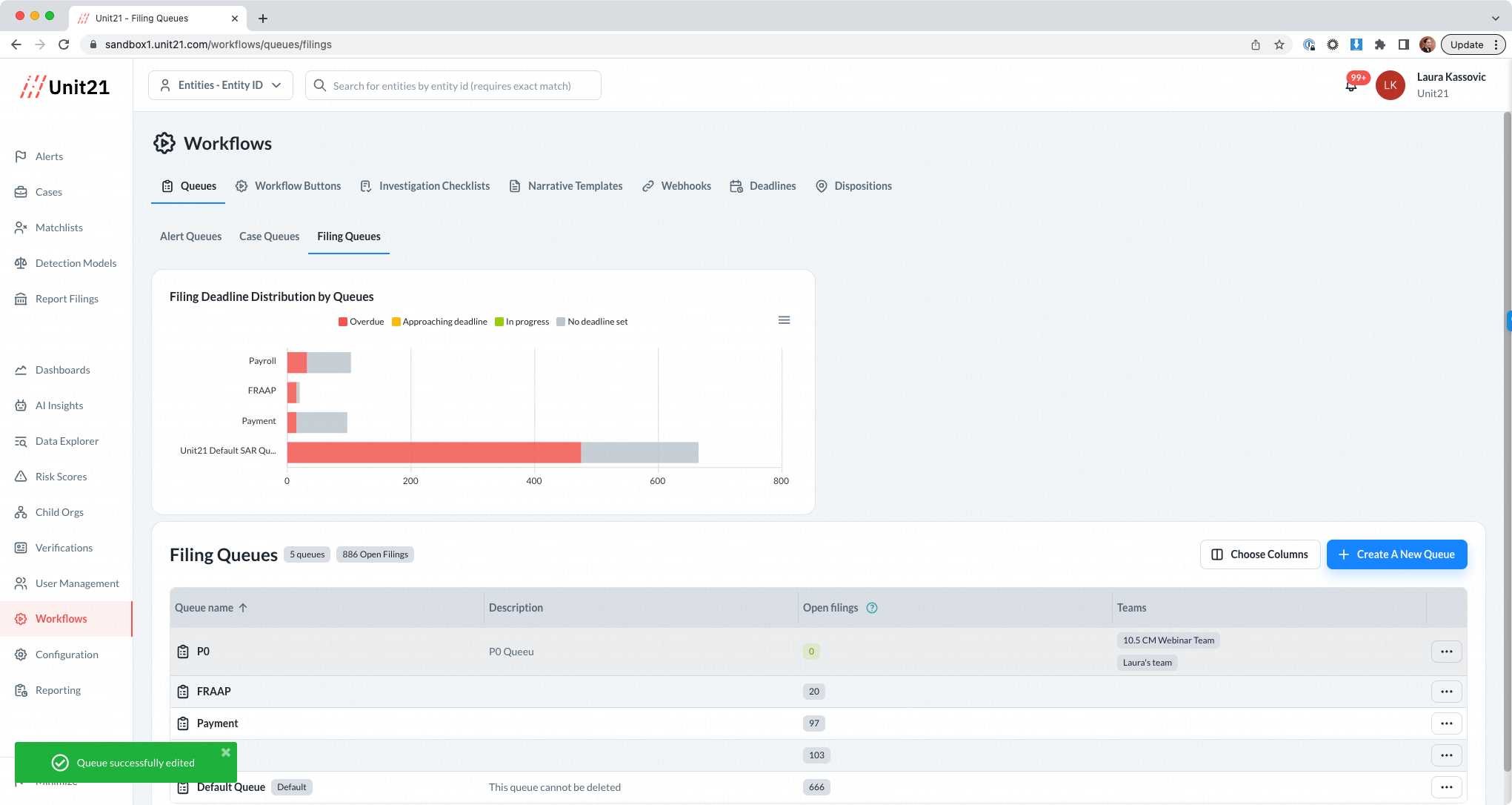Toggle the No deadline set legend

[593, 322]
